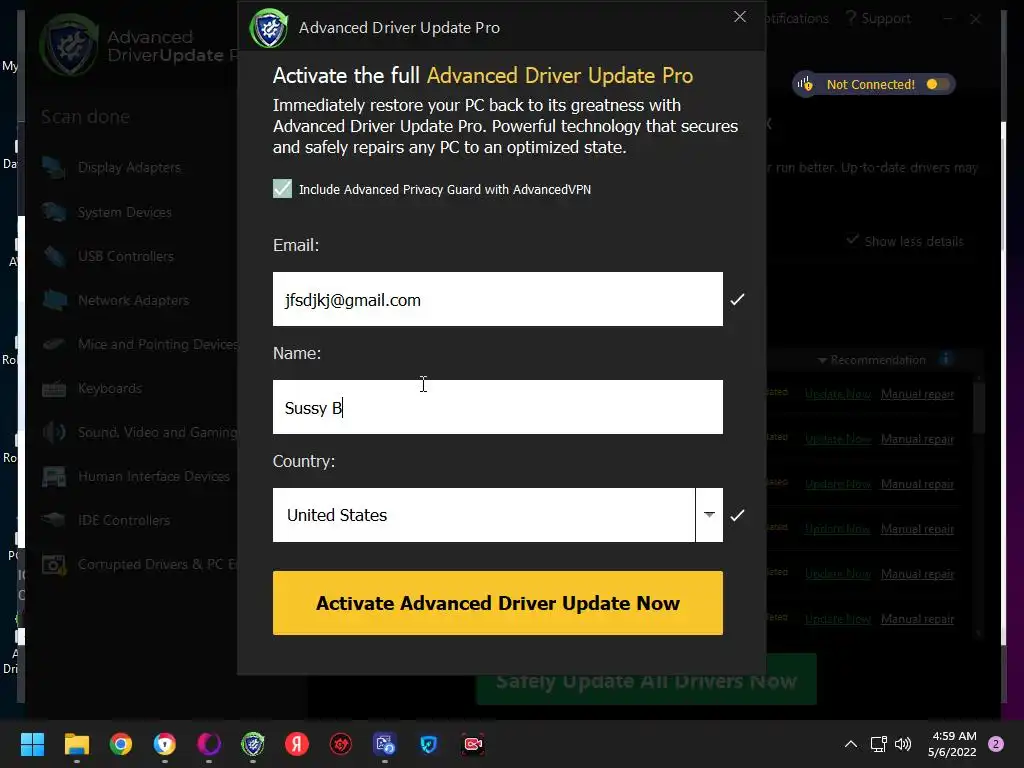
Task: Open volume control tray icon
Action: pos(903,744)
